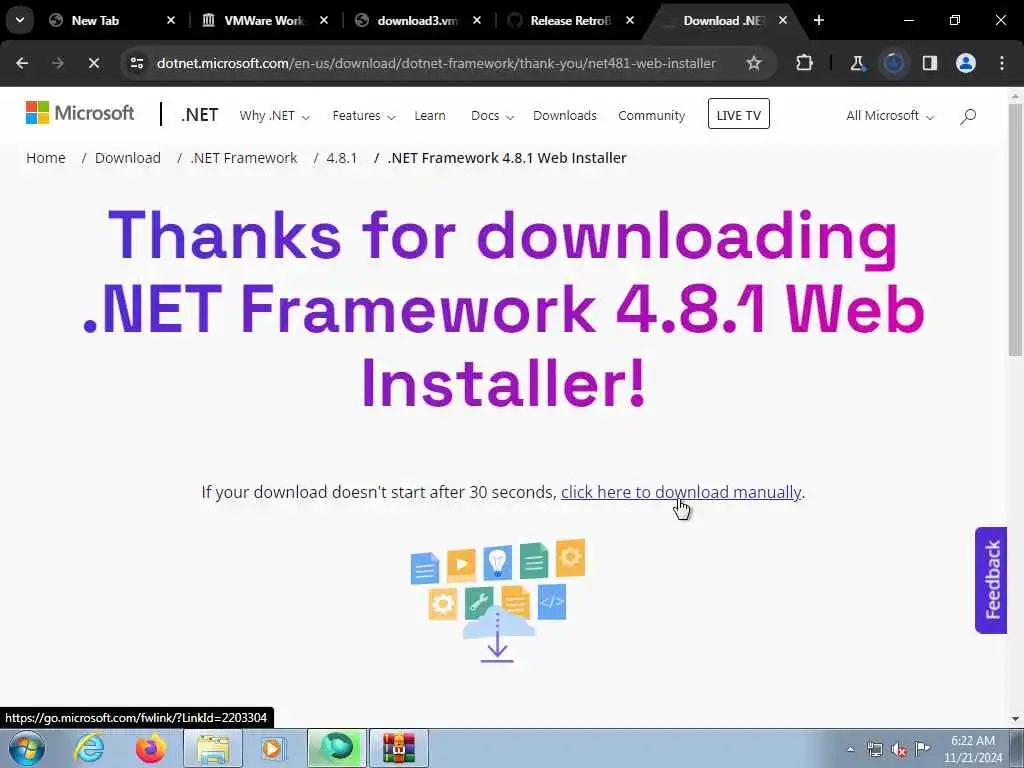Open the Windows Start orb
This screenshot has width=1024, height=768.
pyautogui.click(x=26, y=748)
